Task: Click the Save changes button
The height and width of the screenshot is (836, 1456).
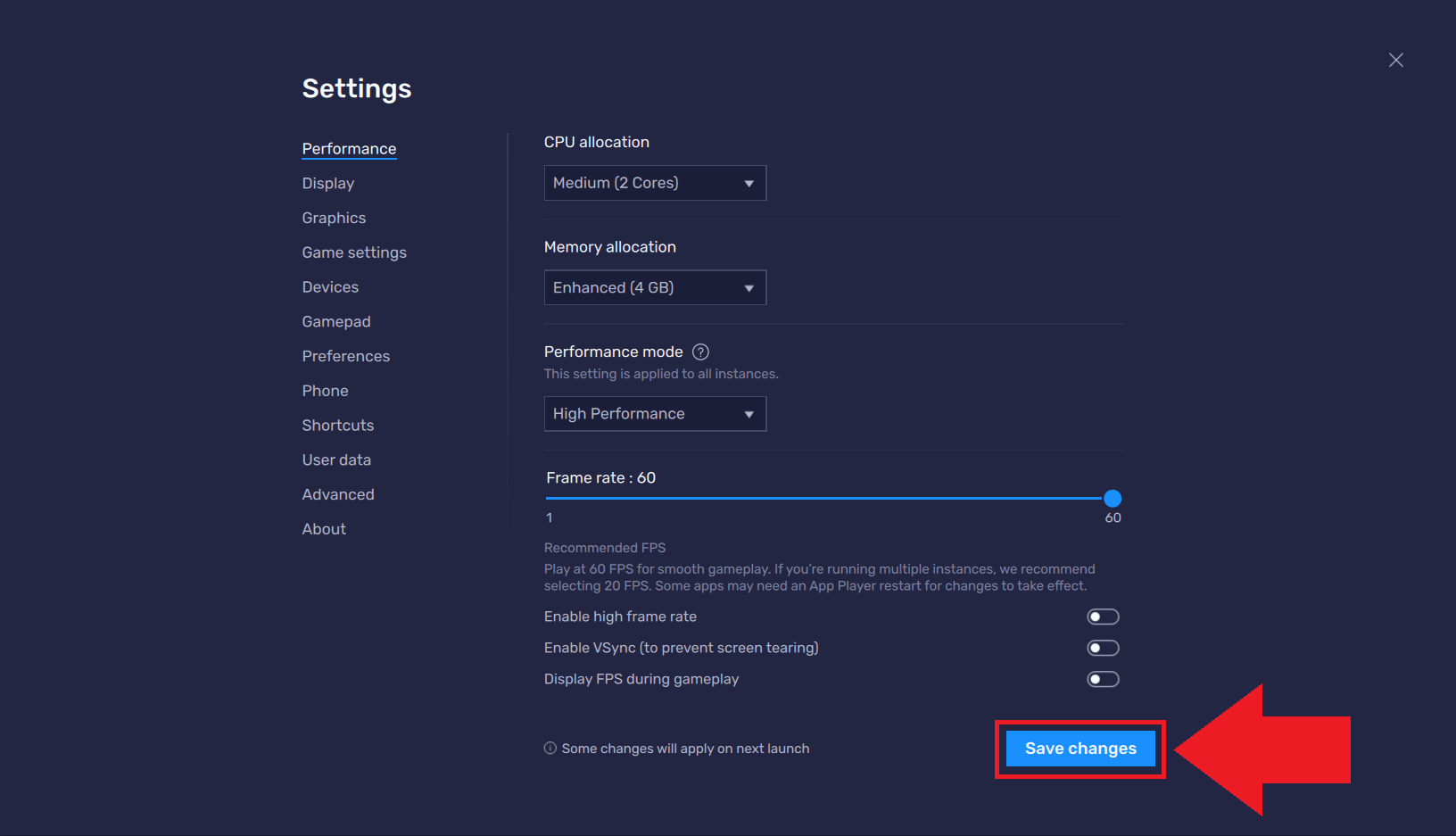Action: click(1080, 749)
